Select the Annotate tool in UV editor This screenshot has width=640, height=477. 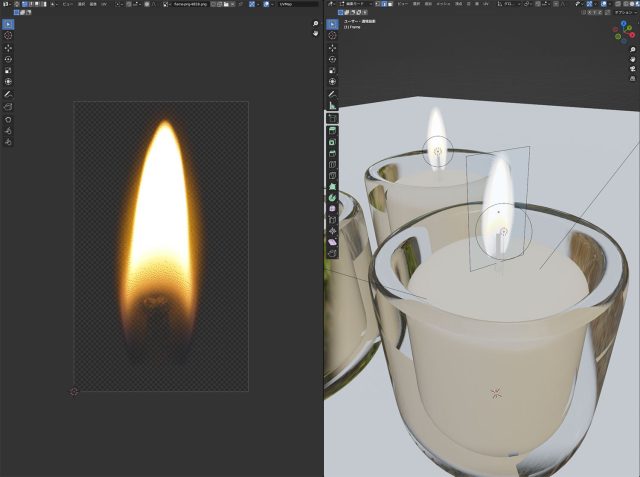coord(8,94)
